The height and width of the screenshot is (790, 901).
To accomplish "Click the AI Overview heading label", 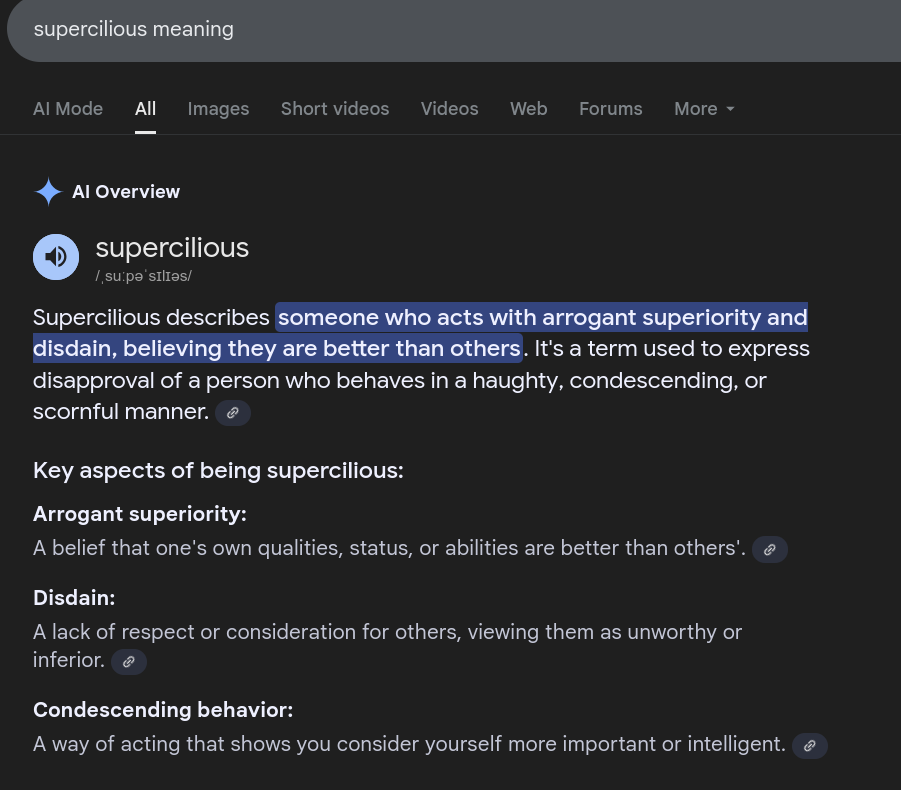I will tap(126, 192).
